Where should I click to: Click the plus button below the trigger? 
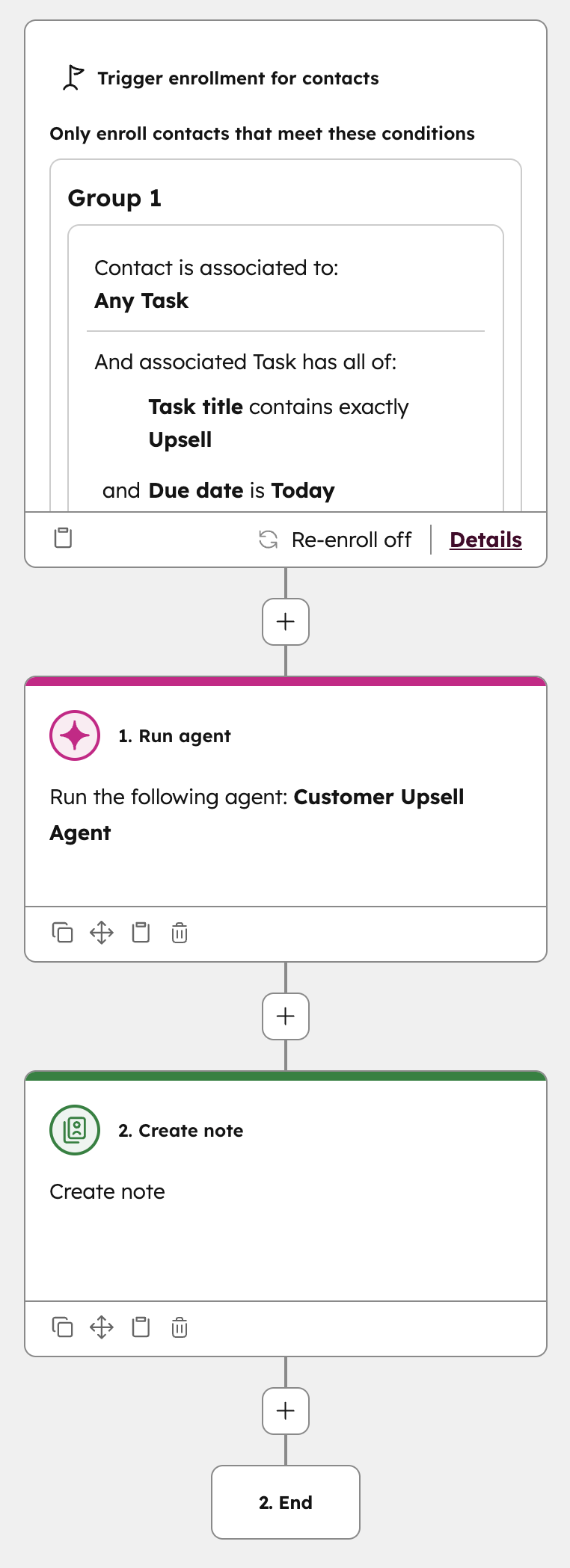coord(285,622)
